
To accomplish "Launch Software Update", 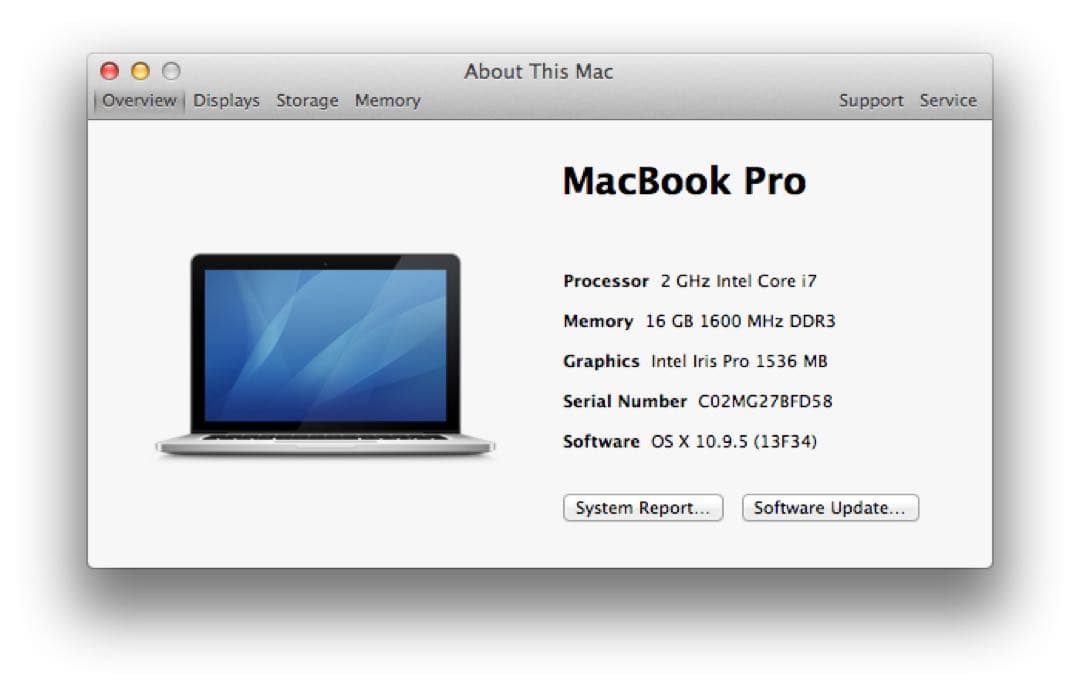I will click(830, 508).
